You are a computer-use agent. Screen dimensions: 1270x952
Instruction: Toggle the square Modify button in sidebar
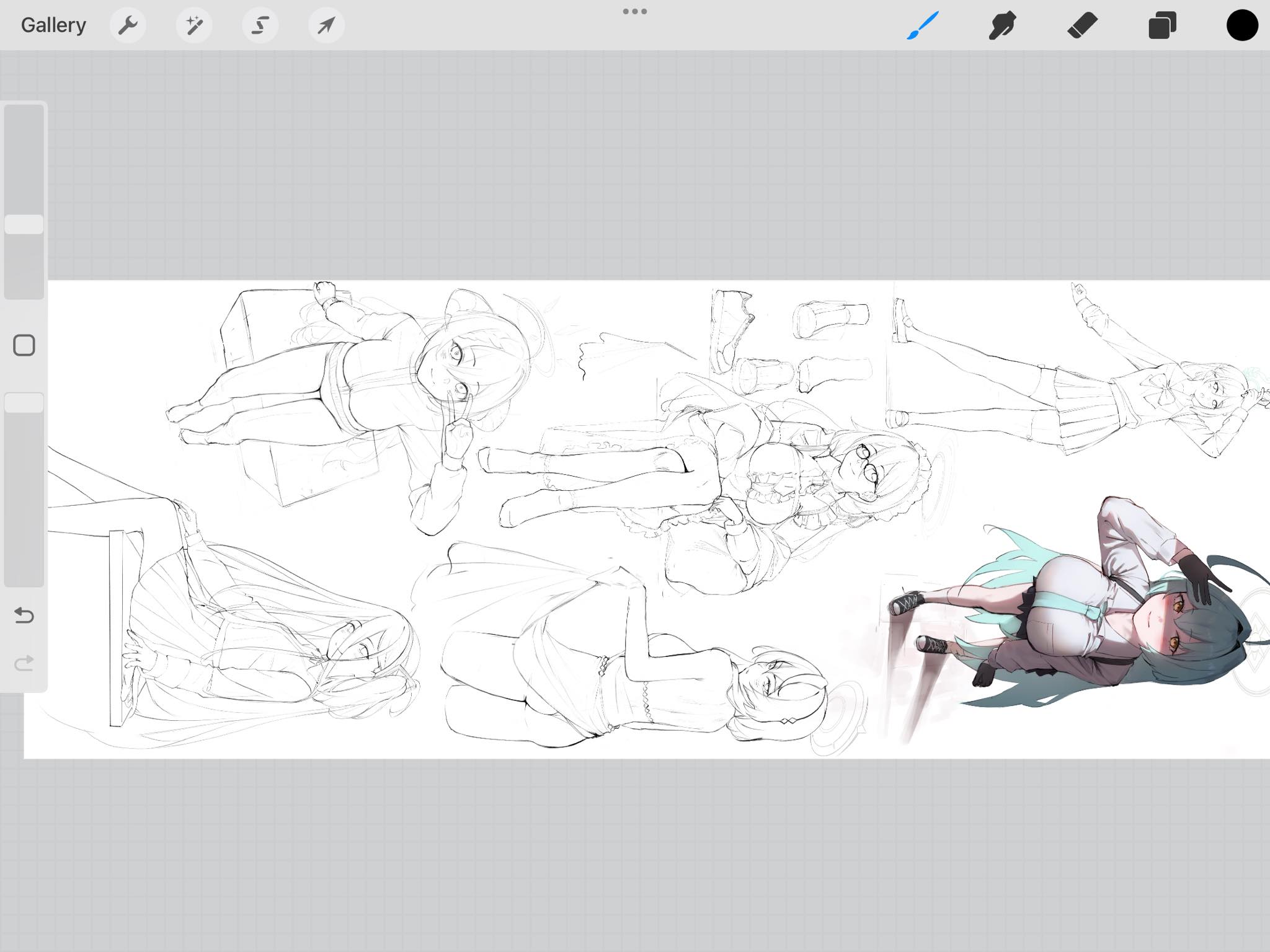tap(24, 345)
